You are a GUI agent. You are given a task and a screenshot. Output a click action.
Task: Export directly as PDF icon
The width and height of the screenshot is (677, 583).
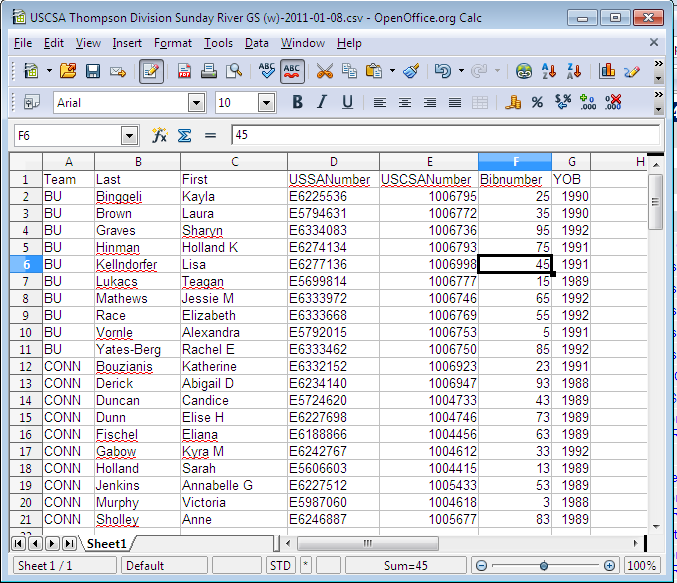184,71
